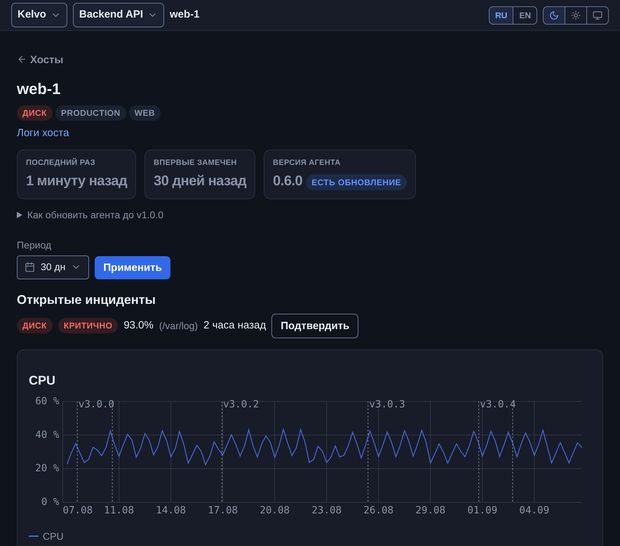Click the v3.0.0 deployment marker
The height and width of the screenshot is (546, 620).
96,404
